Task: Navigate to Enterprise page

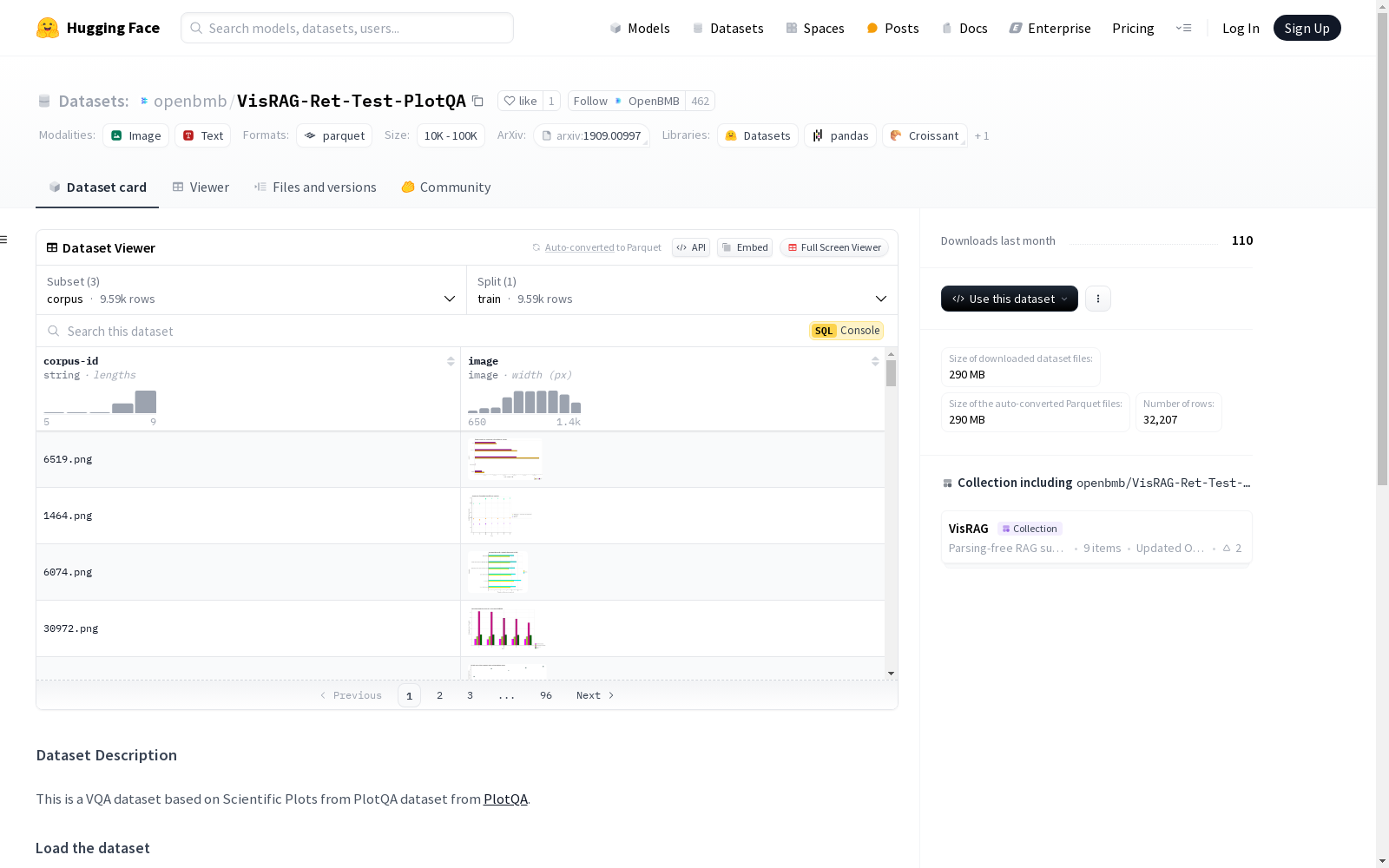Action: (x=1050, y=28)
